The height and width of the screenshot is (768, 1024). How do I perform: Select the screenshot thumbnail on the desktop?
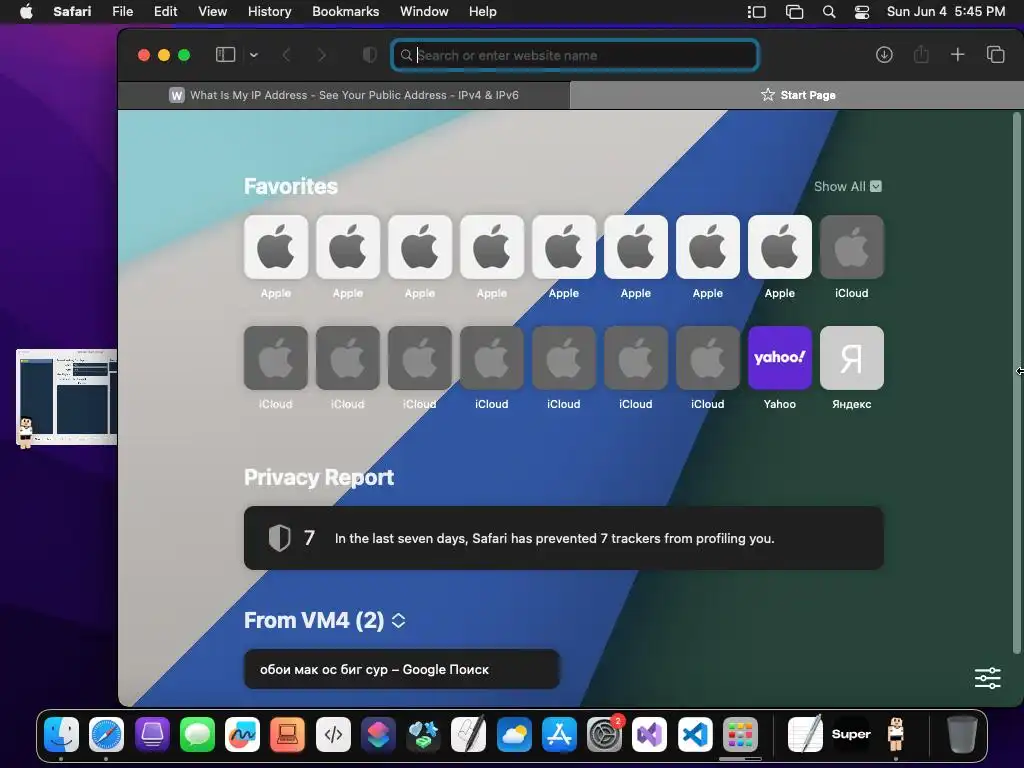67,397
